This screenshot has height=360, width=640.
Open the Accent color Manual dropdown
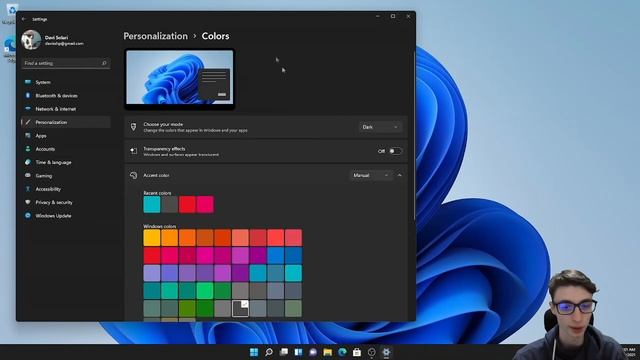coord(371,176)
